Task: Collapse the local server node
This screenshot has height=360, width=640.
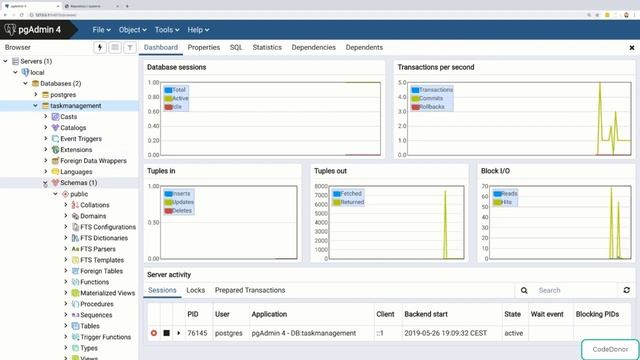Action: click(16, 72)
